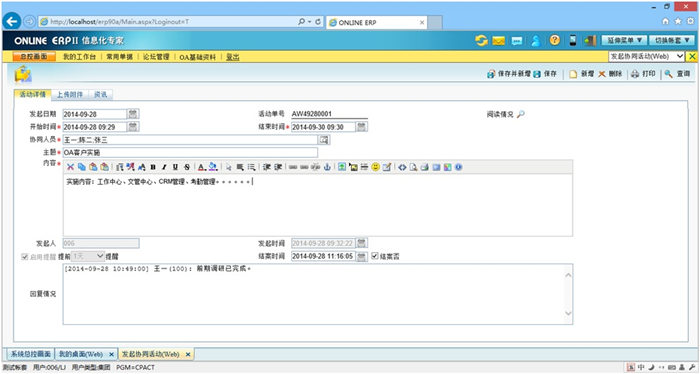
Task: Click the 协同人员 input field
Action: pos(190,140)
